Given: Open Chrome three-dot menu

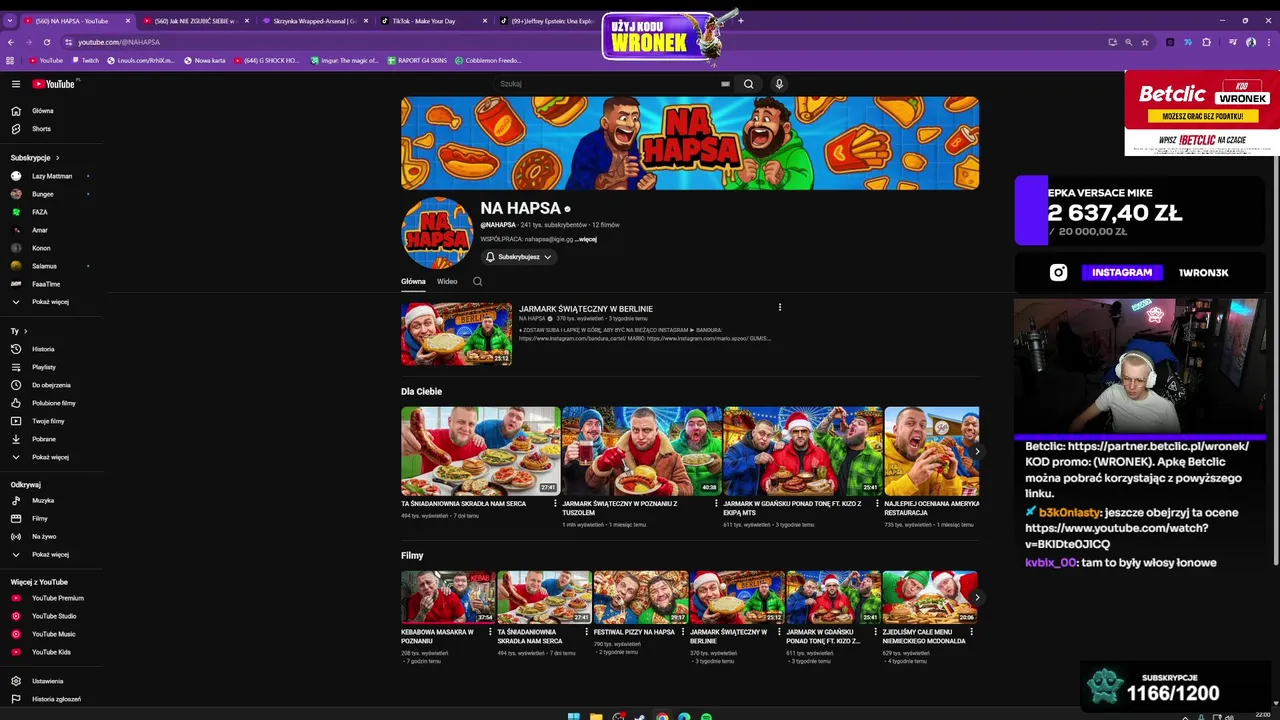Looking at the screenshot, I should click(x=1268, y=42).
